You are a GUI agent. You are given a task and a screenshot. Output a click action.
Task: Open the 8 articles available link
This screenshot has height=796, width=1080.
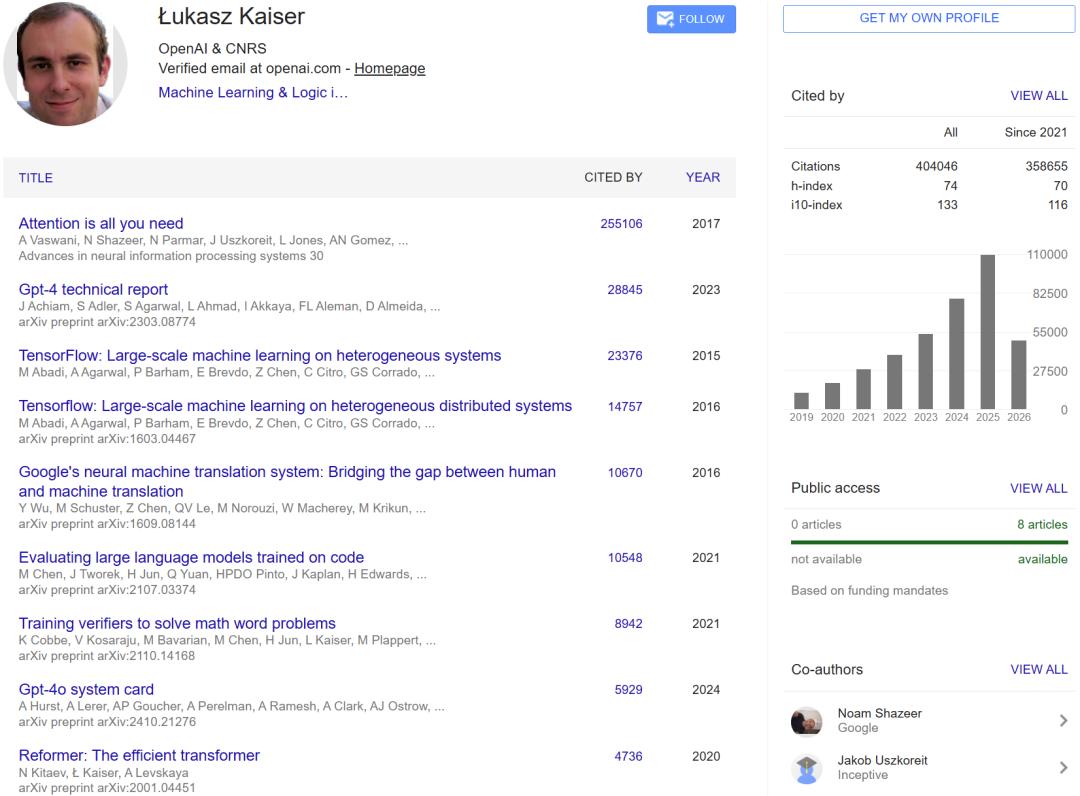coord(1042,525)
